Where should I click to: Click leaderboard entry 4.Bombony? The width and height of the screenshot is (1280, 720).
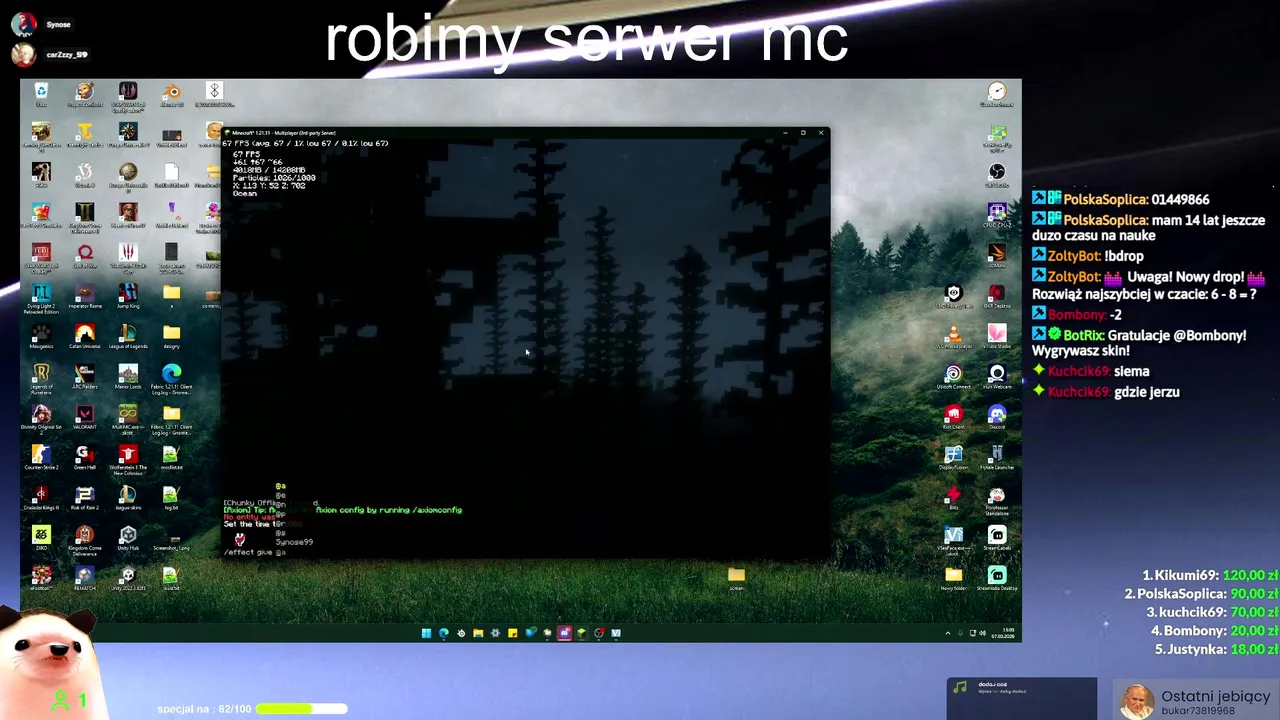coord(1215,631)
